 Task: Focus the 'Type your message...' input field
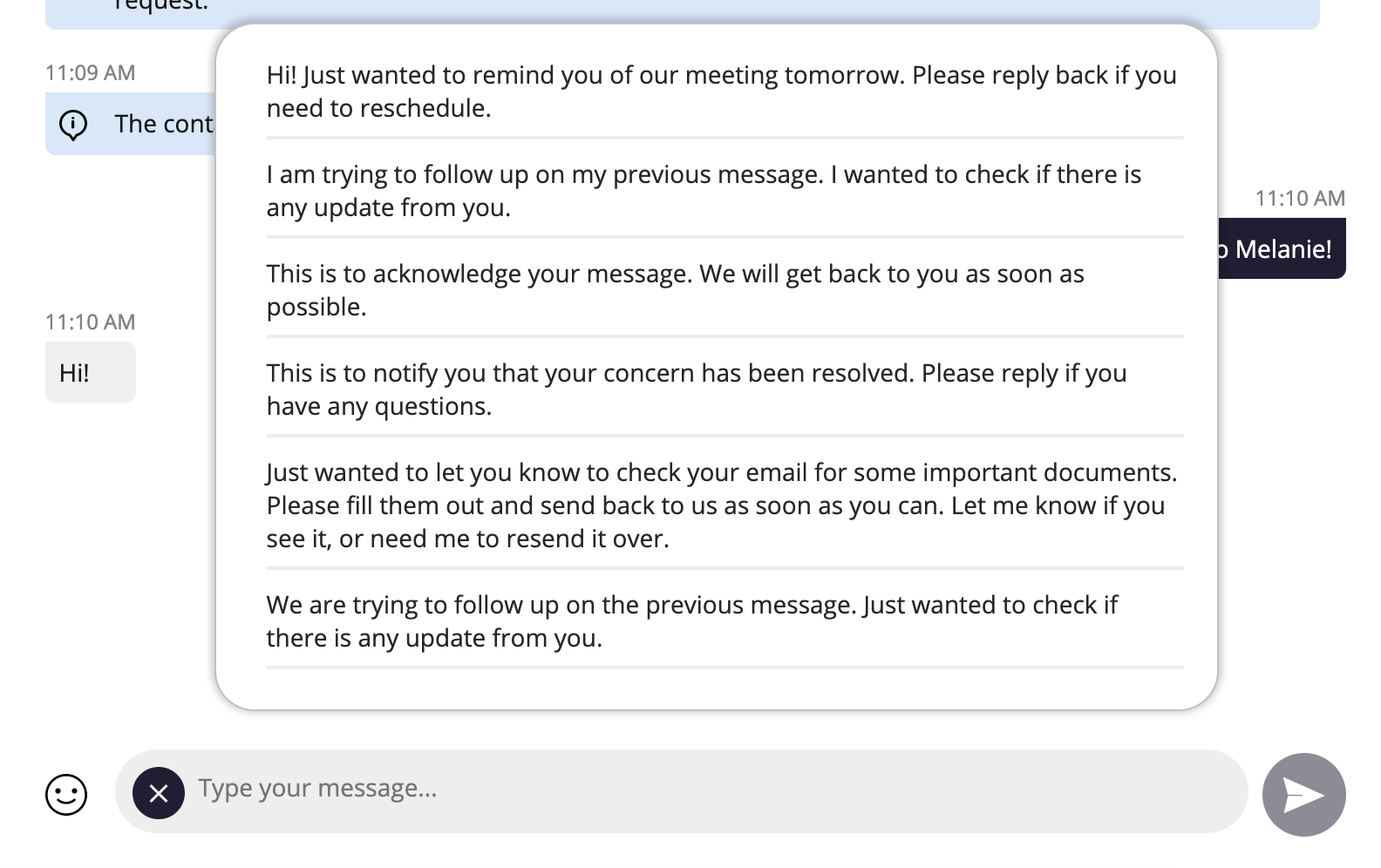pos(715,790)
